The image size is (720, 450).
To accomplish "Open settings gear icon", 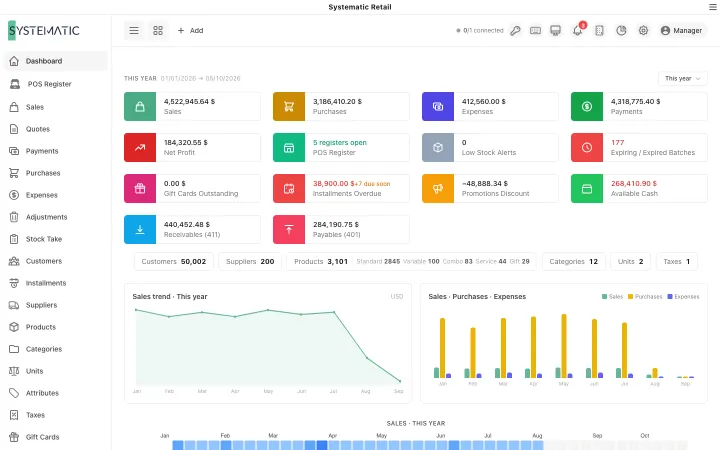I will [643, 30].
